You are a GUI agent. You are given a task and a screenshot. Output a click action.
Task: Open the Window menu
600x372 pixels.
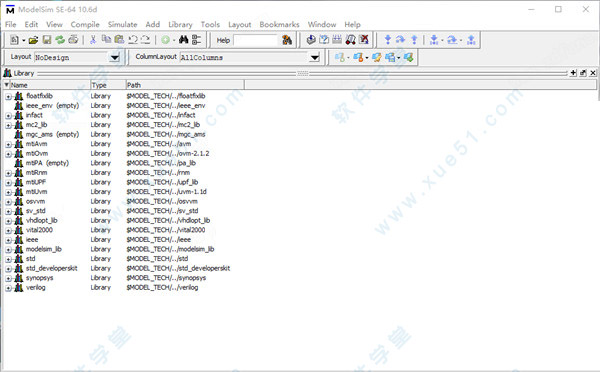(x=322, y=24)
